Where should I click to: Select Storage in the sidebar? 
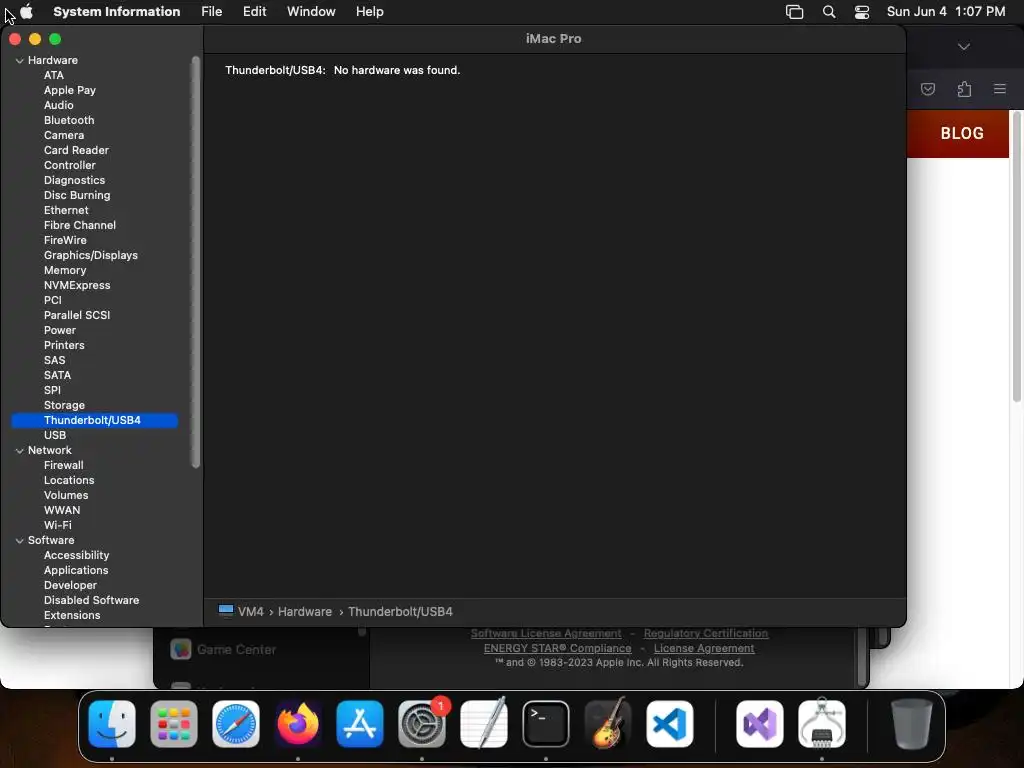[64, 405]
